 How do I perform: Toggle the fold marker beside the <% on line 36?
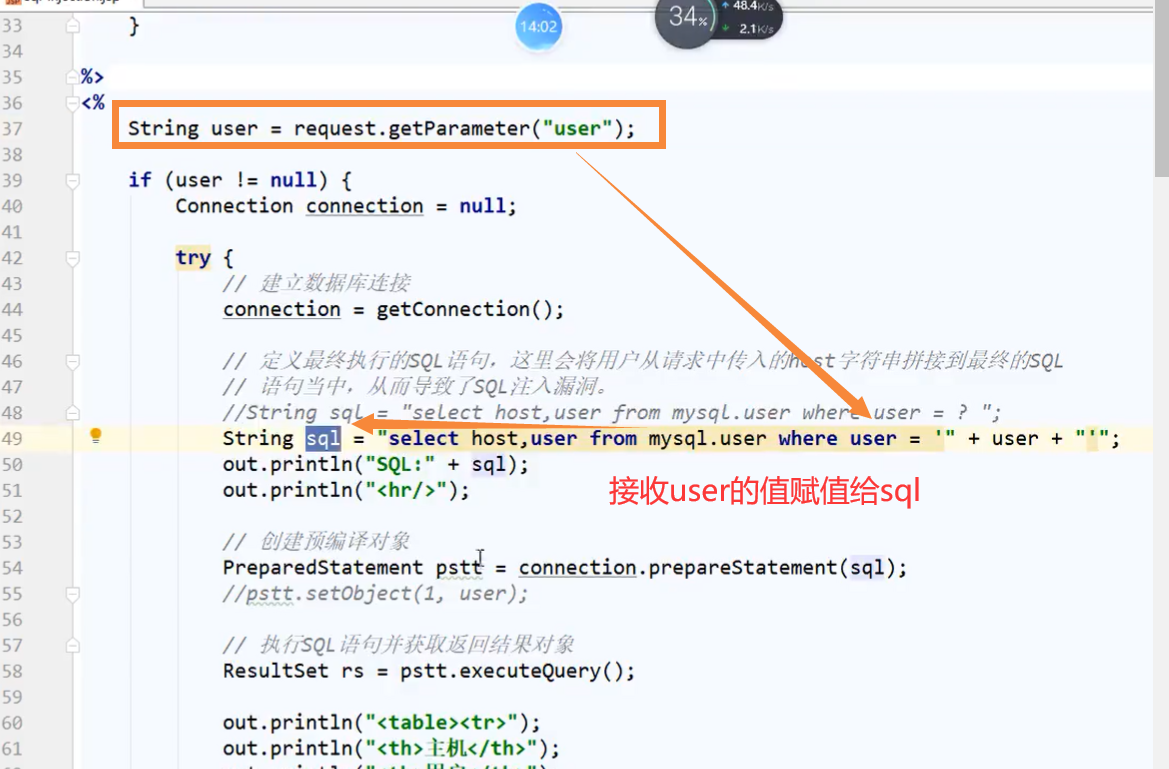click(x=72, y=103)
